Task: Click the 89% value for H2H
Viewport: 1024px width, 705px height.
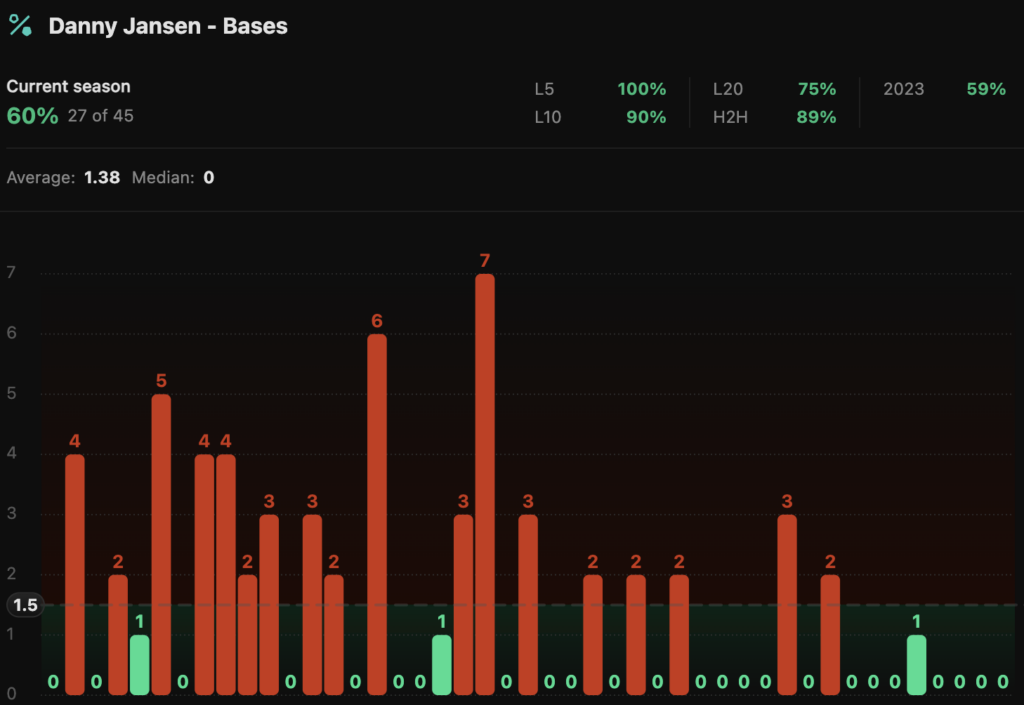Action: tap(816, 117)
